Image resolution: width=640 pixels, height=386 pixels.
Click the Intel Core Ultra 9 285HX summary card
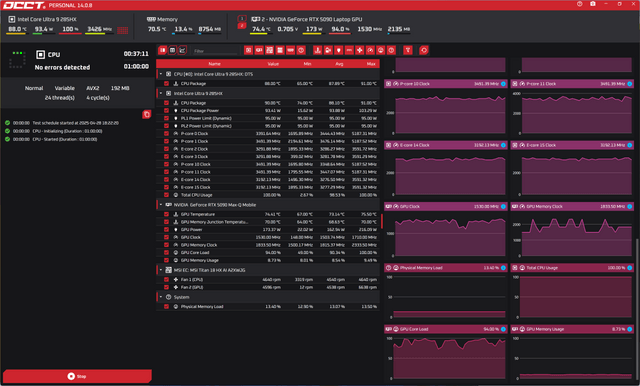(x=67, y=25)
